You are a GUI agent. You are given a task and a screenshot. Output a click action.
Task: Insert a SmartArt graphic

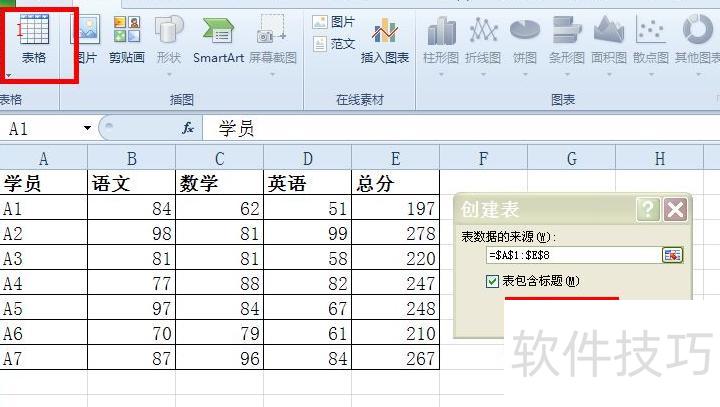tap(218, 39)
